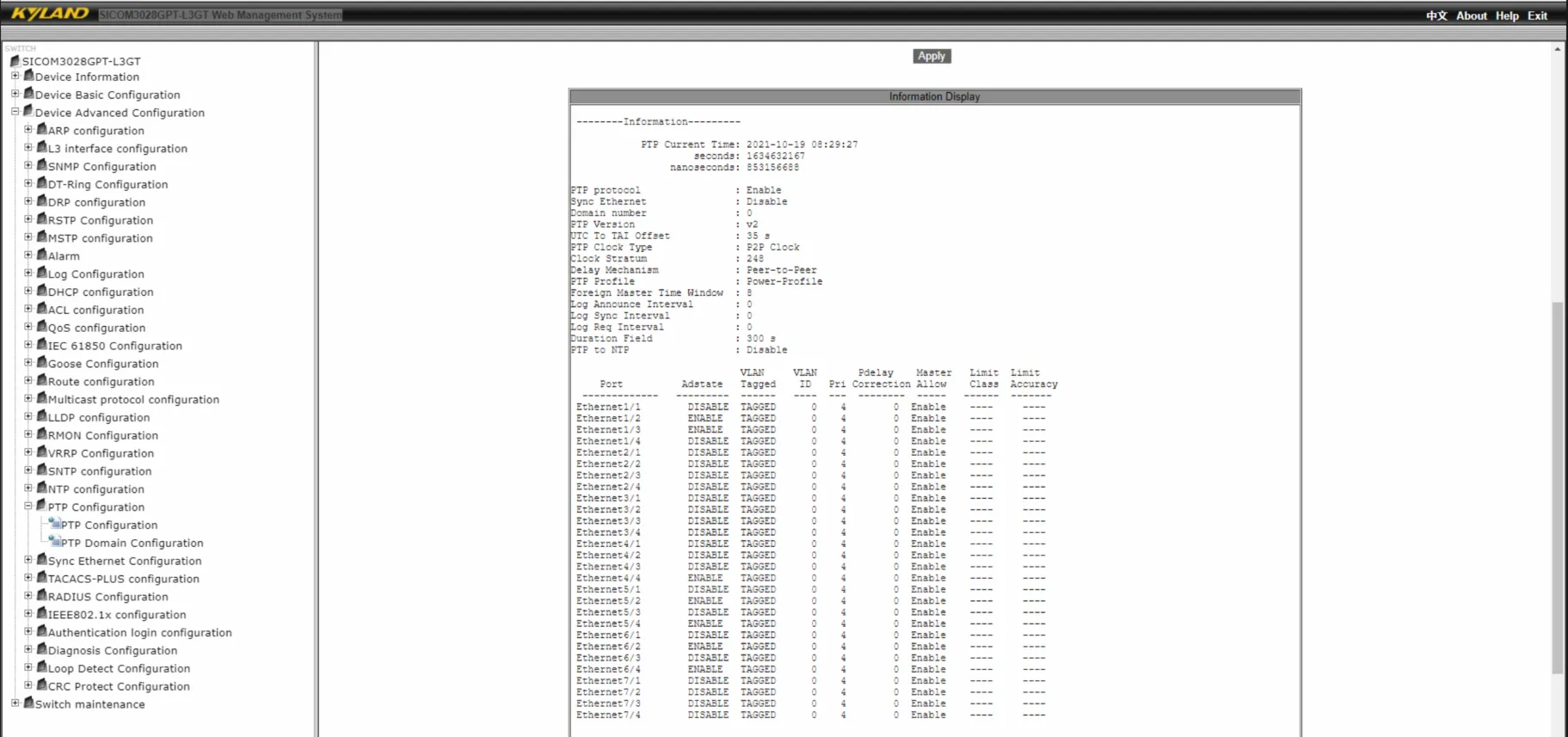Click the Device Information book icon
The height and width of the screenshot is (737, 1568).
pyautogui.click(x=28, y=77)
